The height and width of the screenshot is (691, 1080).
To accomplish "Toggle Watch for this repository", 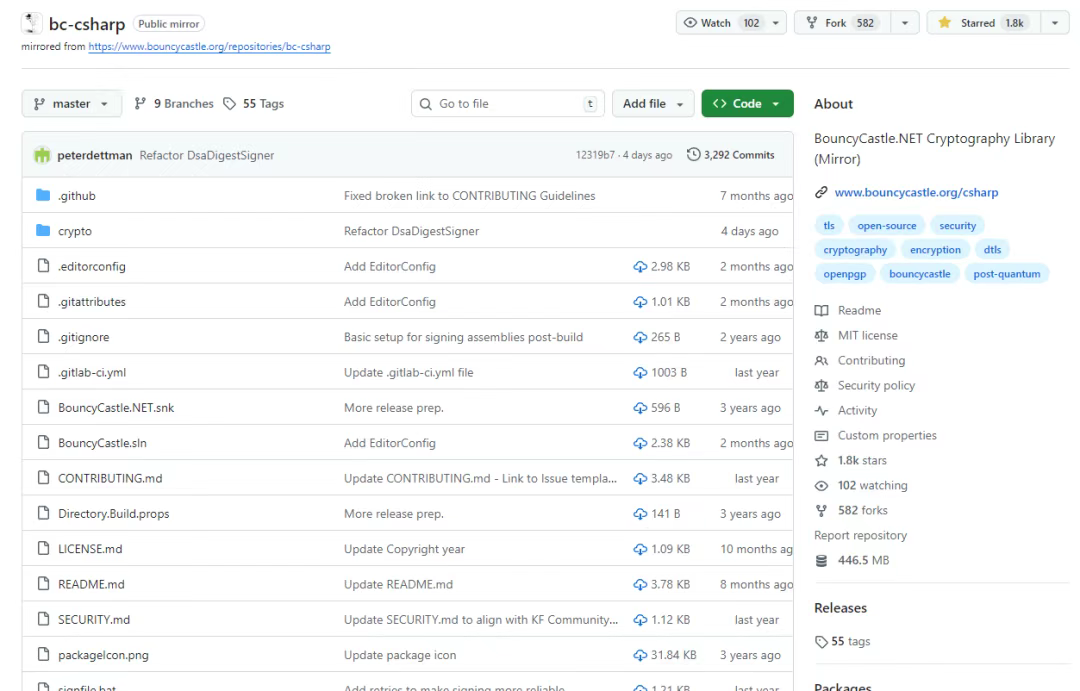I will tap(720, 23).
